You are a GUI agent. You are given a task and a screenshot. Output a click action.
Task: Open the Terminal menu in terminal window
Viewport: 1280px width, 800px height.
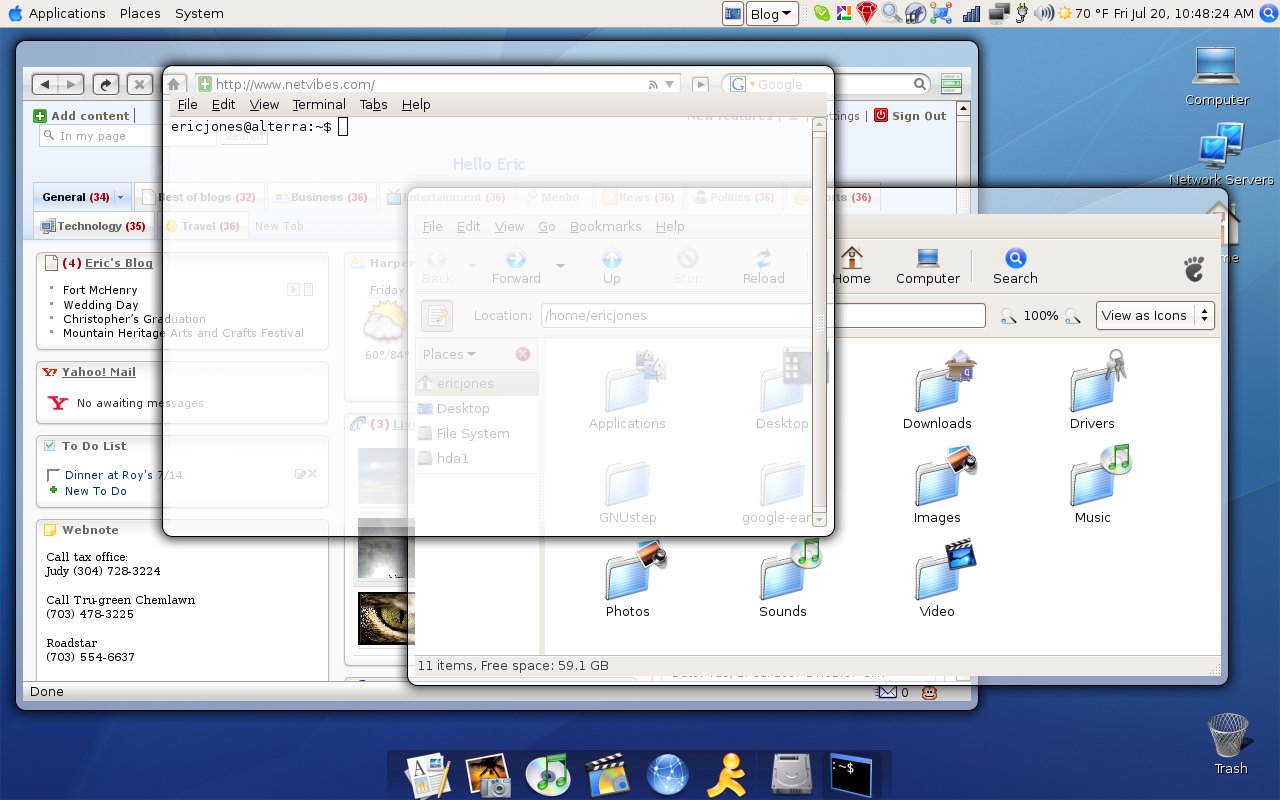[x=319, y=104]
